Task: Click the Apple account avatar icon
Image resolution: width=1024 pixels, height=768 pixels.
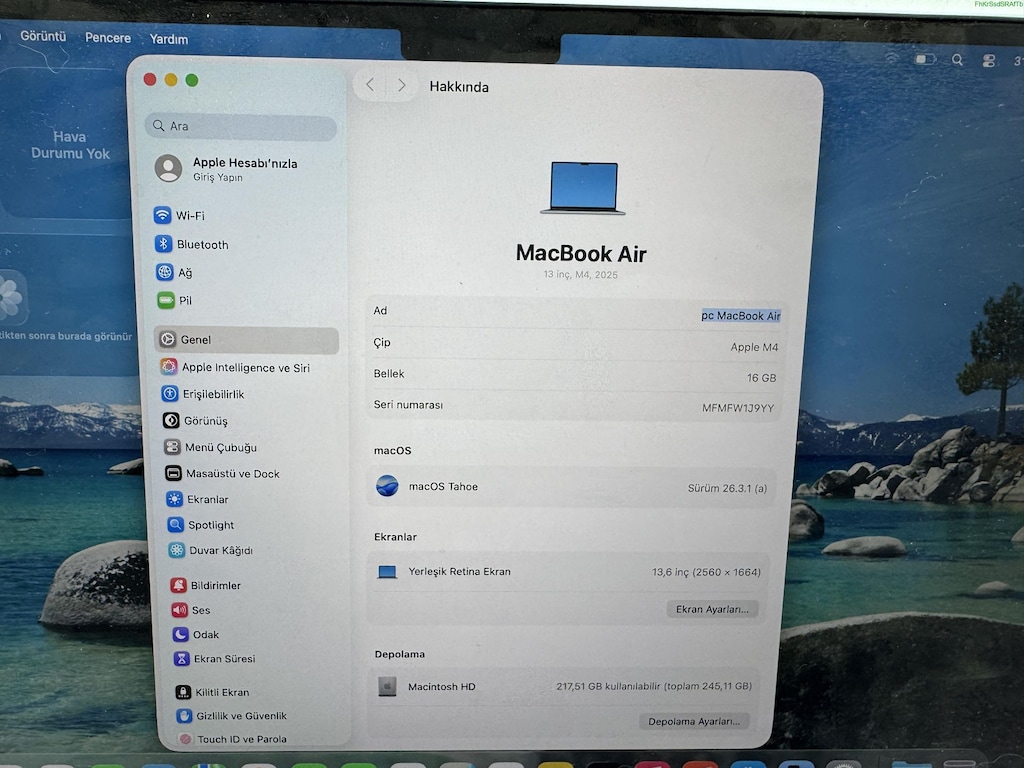Action: pyautogui.click(x=168, y=168)
